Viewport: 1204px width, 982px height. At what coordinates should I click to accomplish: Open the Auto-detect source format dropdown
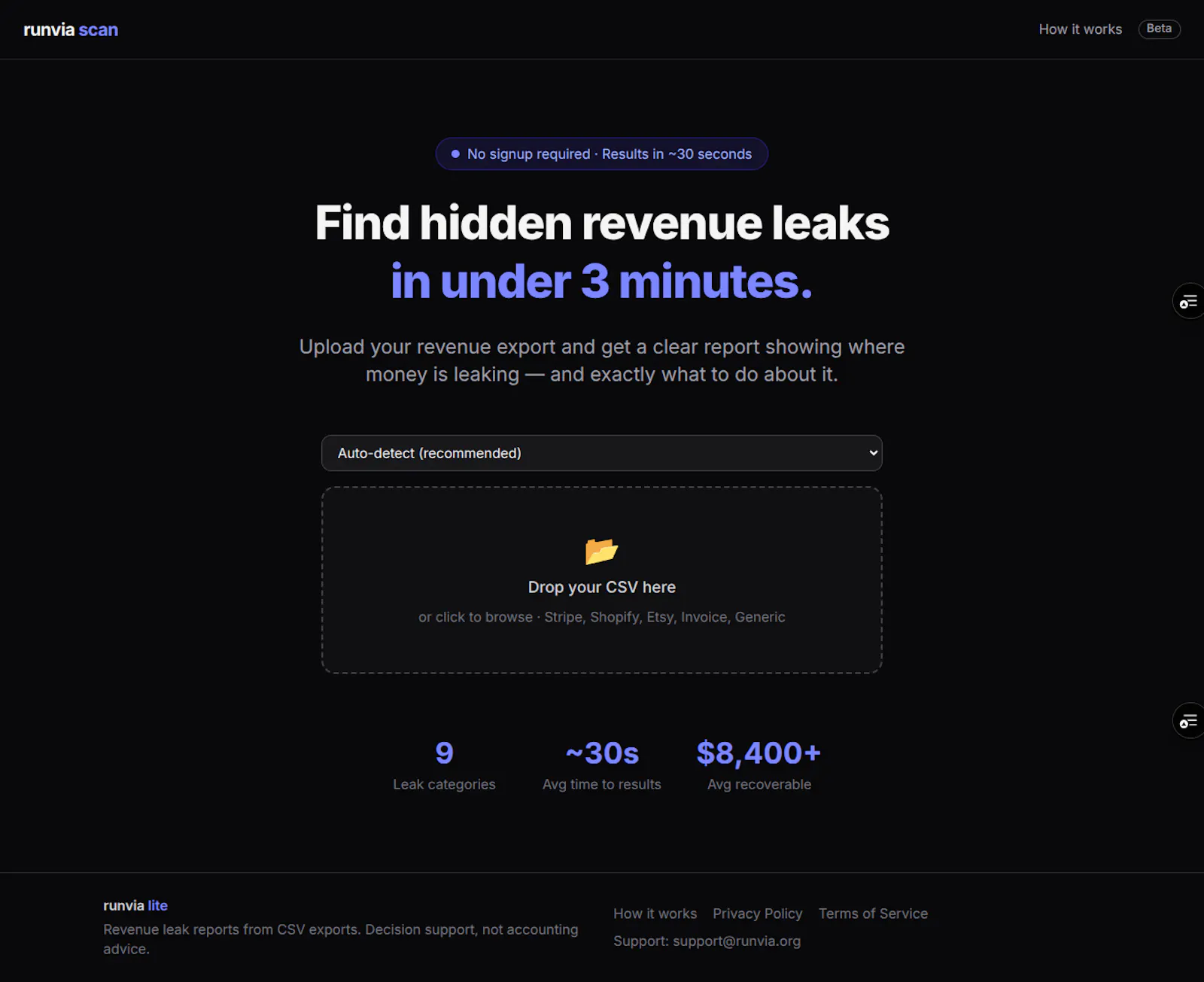[601, 453]
